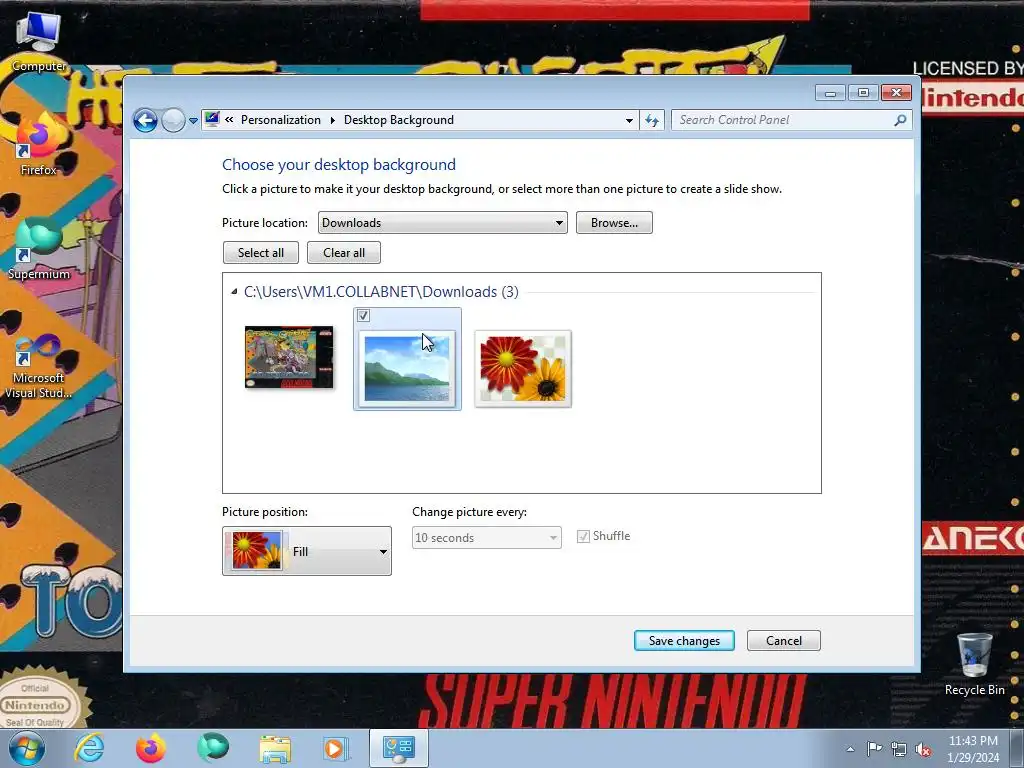The height and width of the screenshot is (768, 1024).
Task: Open Windows Media Player from the taskbar
Action: pos(336,748)
